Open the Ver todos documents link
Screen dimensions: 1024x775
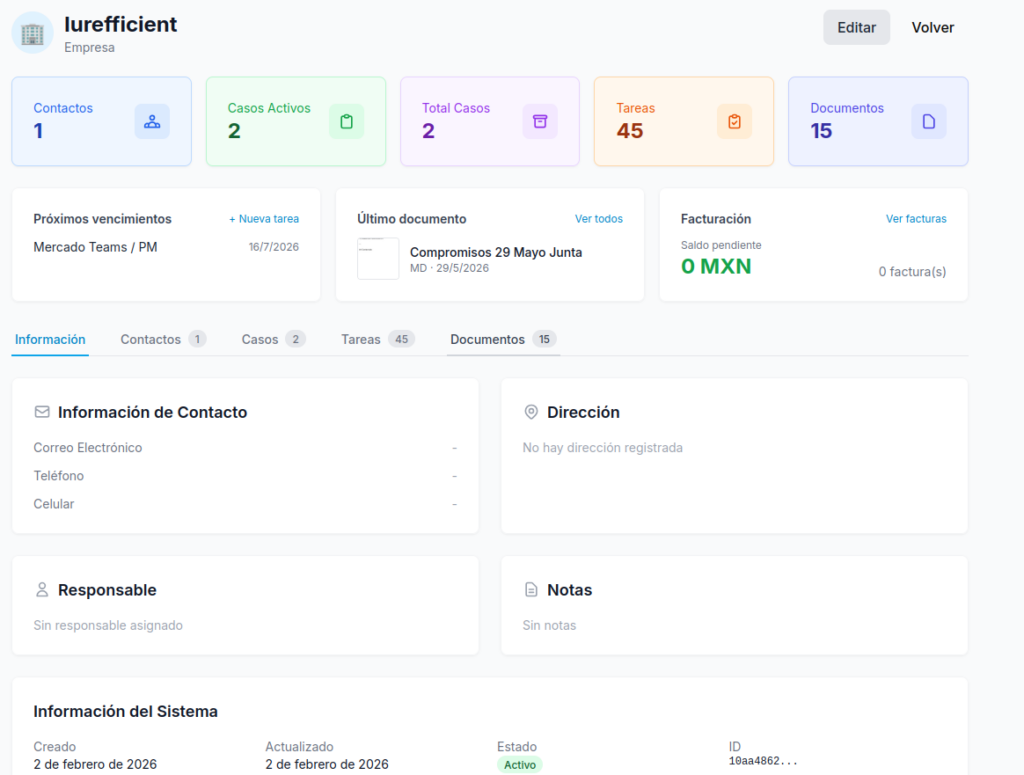[599, 219]
